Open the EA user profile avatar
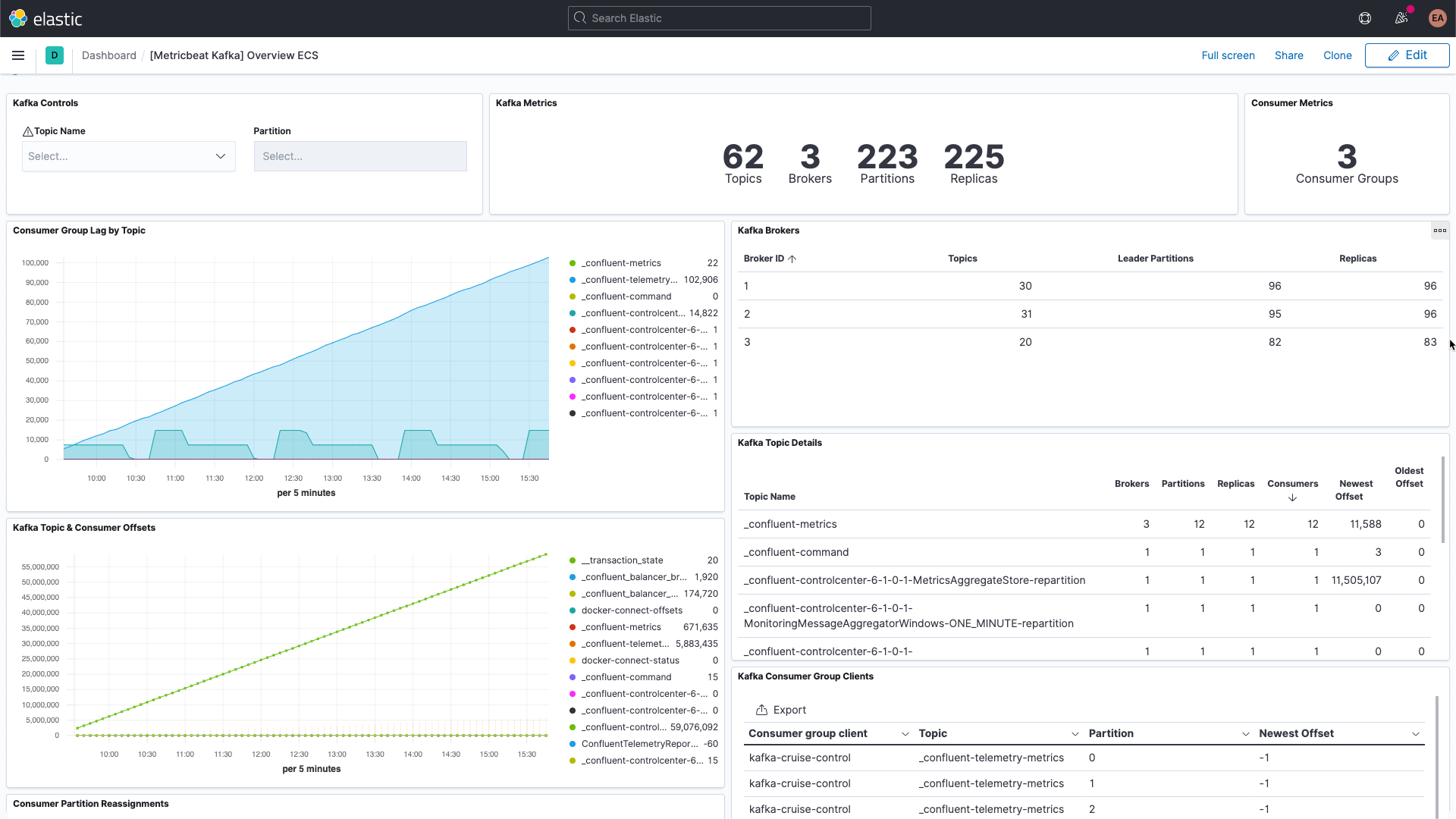Screen dimensions: 1456x819 pyautogui.click(x=1438, y=18)
